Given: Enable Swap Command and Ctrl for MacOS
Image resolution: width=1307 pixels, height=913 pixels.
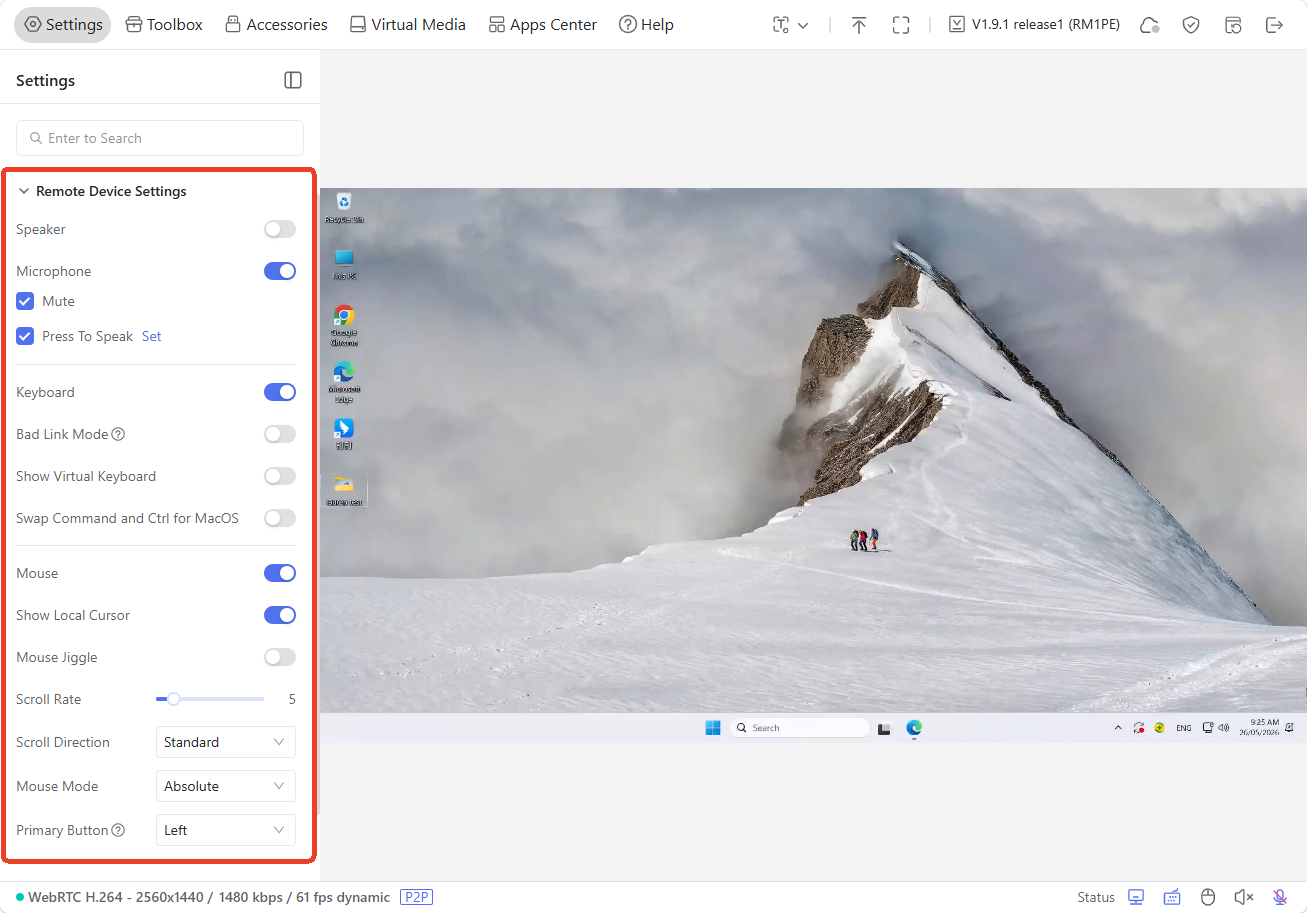Looking at the screenshot, I should click(280, 518).
